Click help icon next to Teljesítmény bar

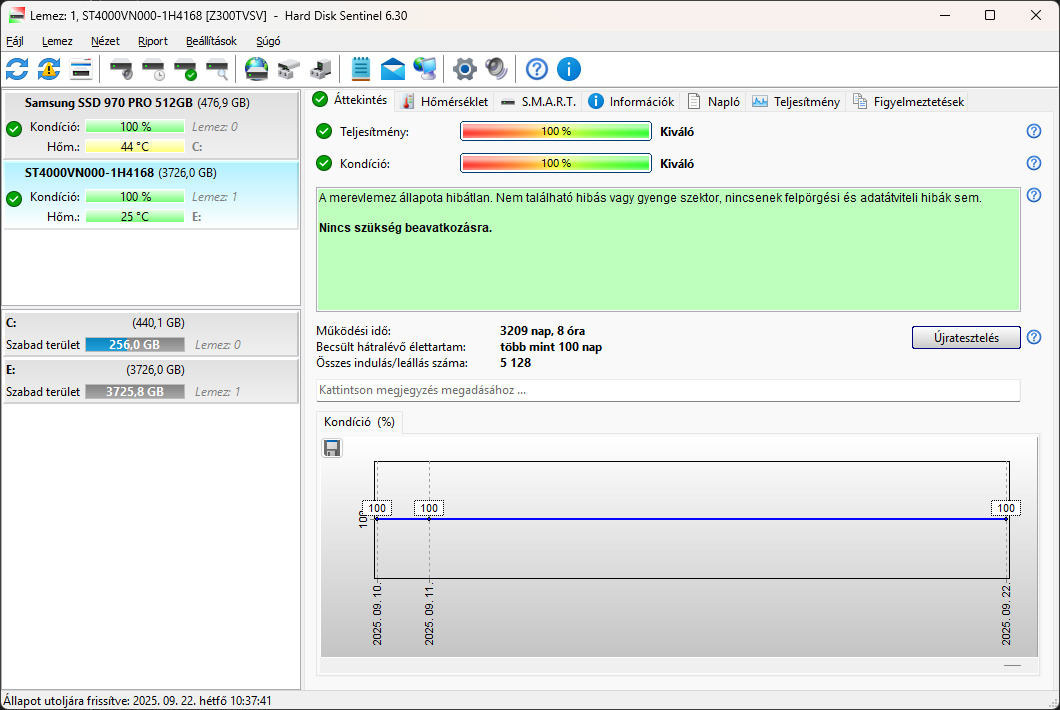pos(1034,131)
